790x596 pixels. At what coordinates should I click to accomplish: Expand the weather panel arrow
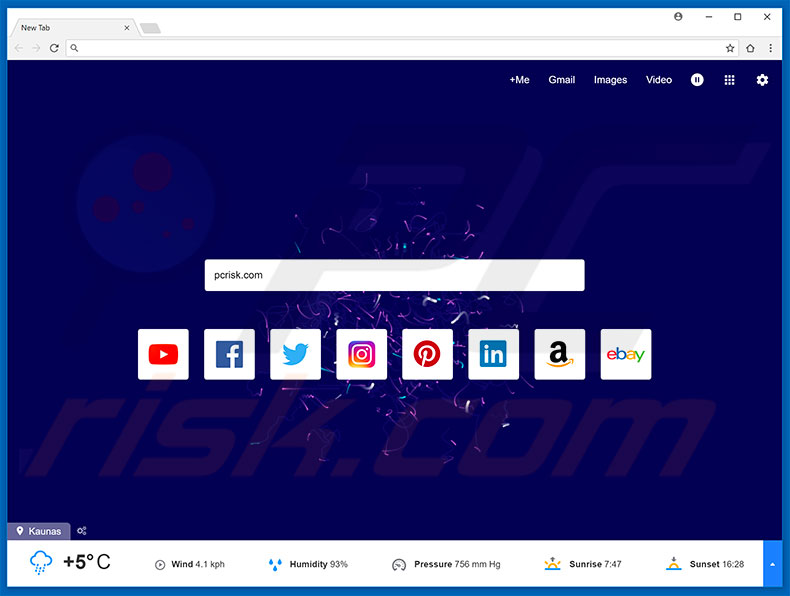coord(772,564)
